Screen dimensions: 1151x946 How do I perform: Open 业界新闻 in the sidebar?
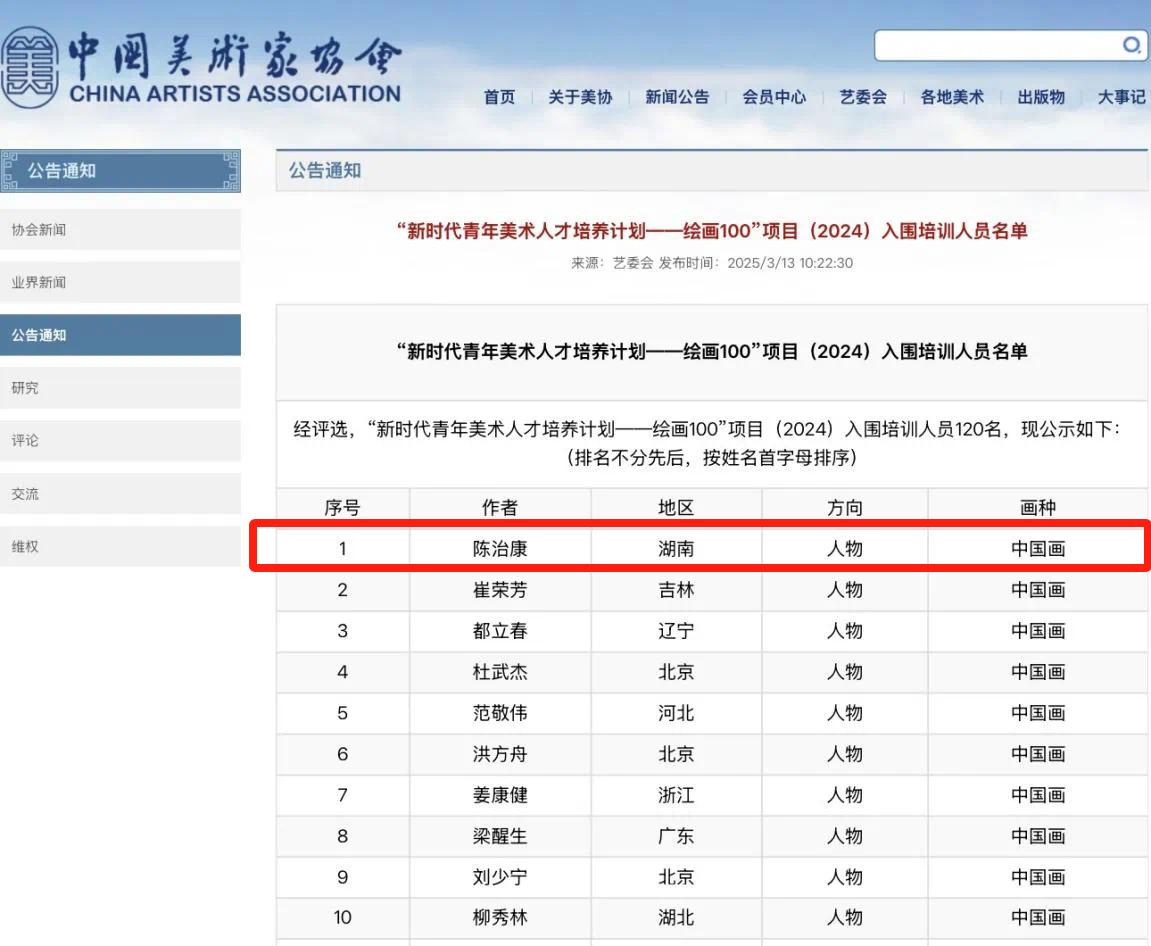(x=120, y=282)
